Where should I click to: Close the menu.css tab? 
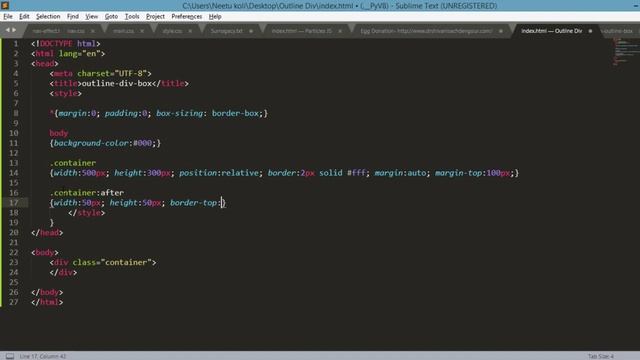pyautogui.click(x=142, y=31)
